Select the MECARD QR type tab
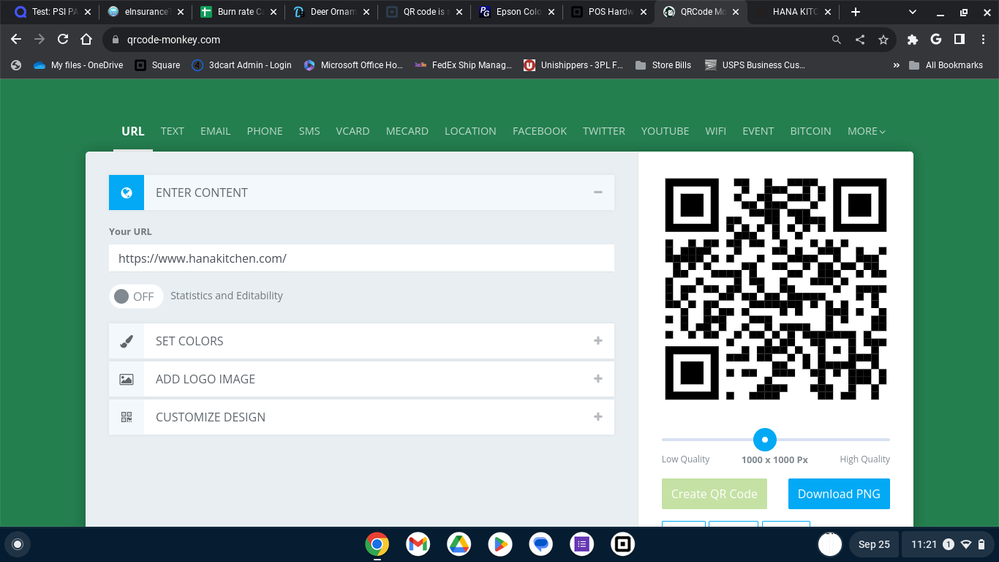 tap(407, 131)
